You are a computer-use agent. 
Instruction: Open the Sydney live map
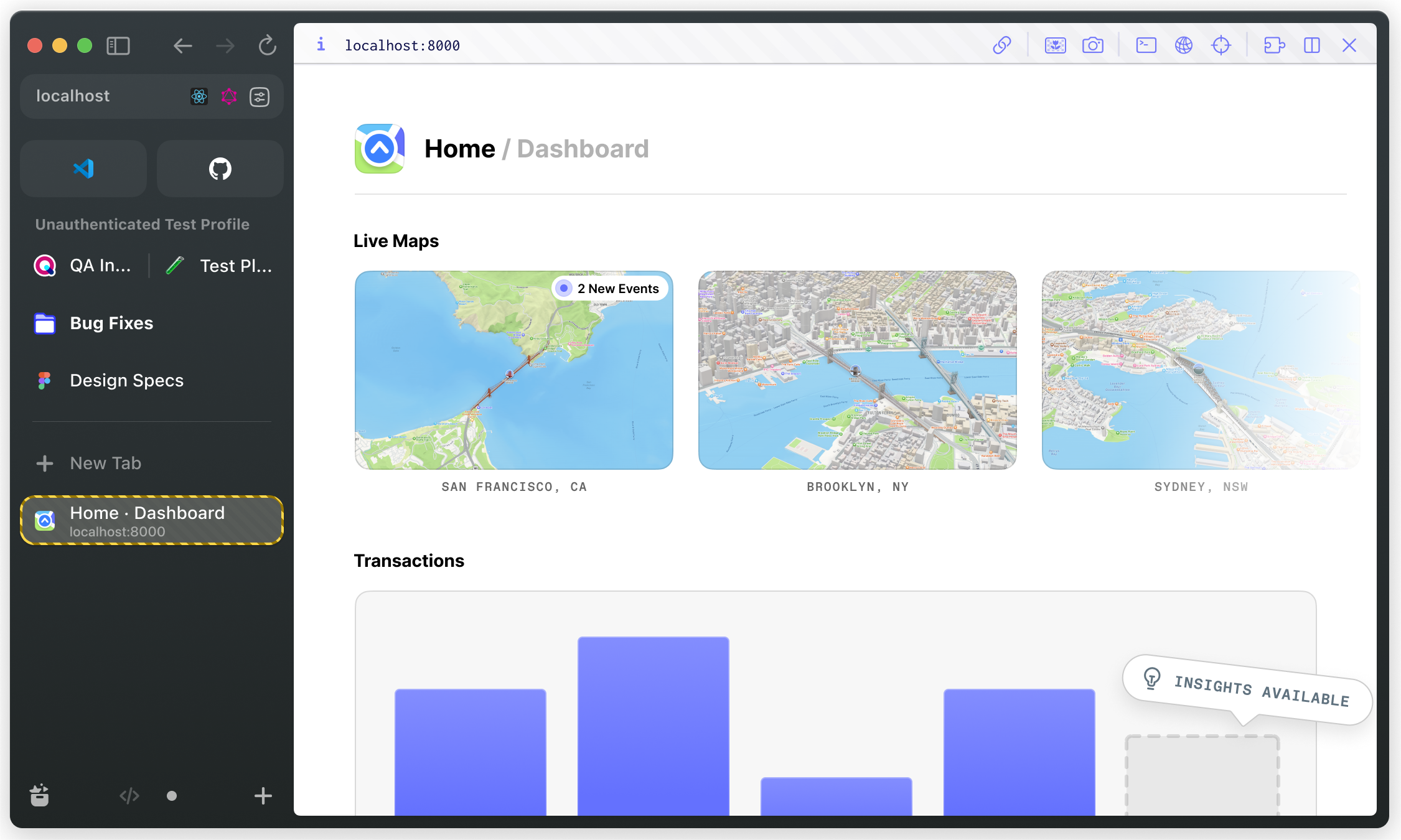pos(1201,370)
